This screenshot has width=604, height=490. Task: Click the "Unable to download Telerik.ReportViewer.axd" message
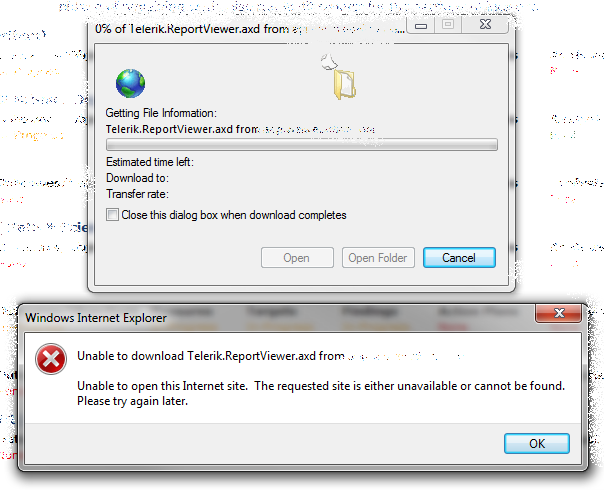[x=211, y=356]
